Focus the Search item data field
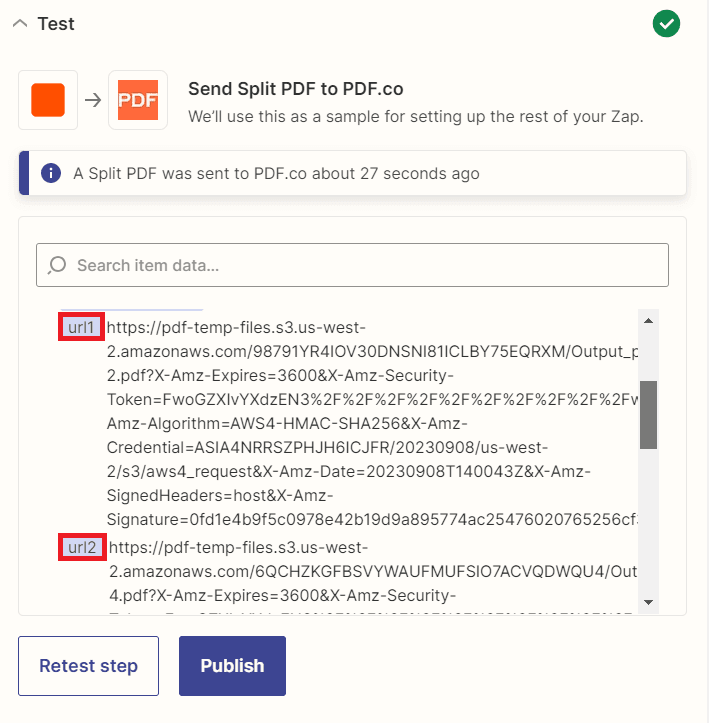 pos(360,265)
